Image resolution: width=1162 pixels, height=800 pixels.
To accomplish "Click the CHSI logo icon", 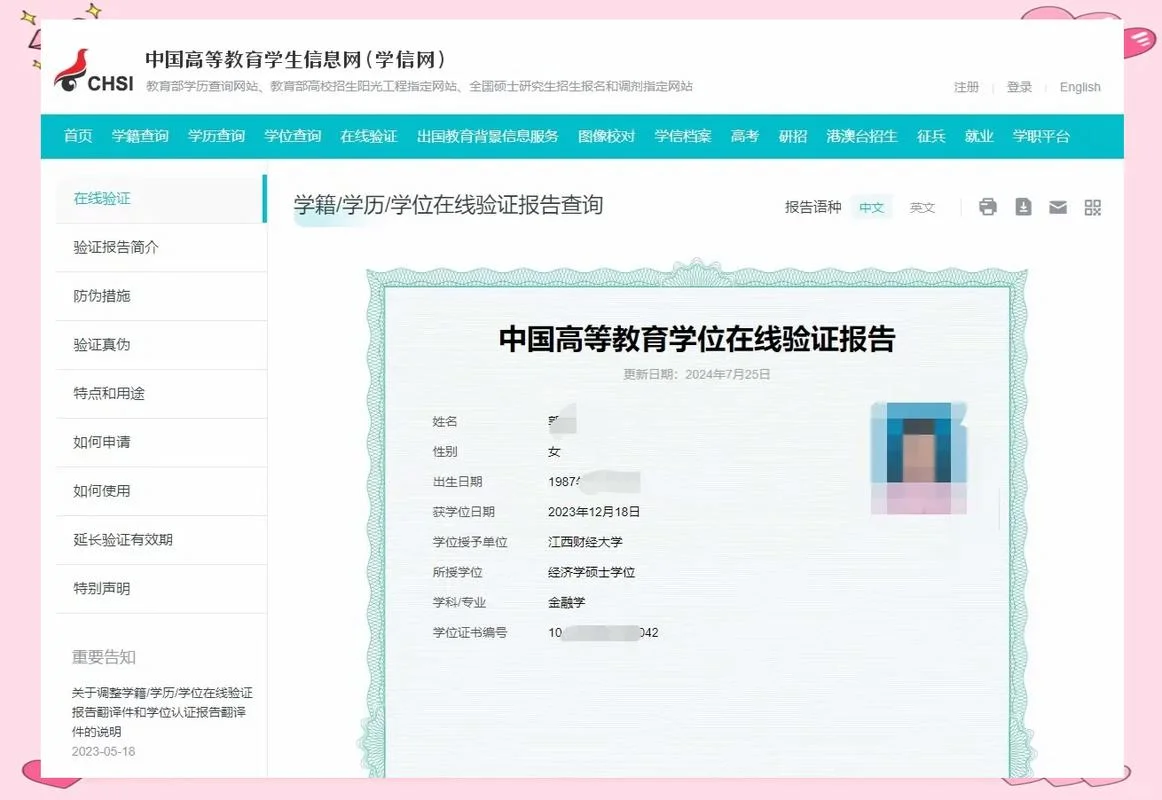I will point(94,71).
